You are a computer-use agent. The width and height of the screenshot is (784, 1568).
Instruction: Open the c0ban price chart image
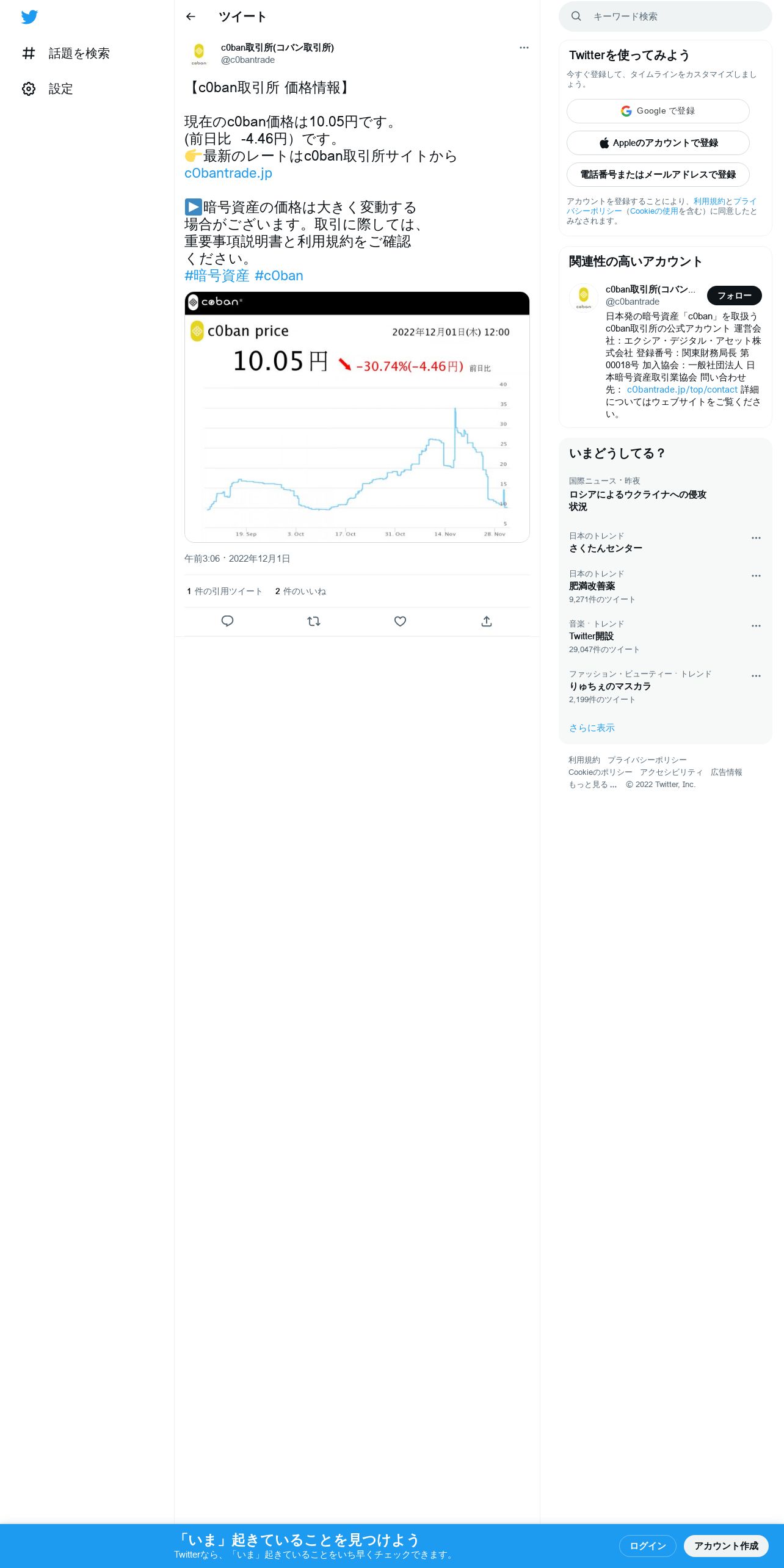point(357,417)
